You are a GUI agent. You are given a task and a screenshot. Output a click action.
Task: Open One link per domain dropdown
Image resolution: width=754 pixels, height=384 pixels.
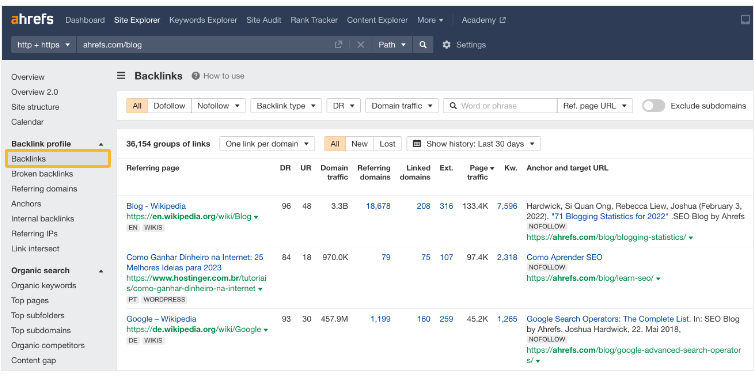pyautogui.click(x=267, y=144)
